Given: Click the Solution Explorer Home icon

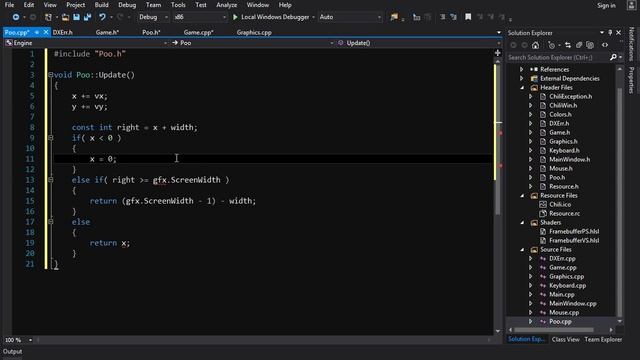Looking at the screenshot, I should 536,45.
